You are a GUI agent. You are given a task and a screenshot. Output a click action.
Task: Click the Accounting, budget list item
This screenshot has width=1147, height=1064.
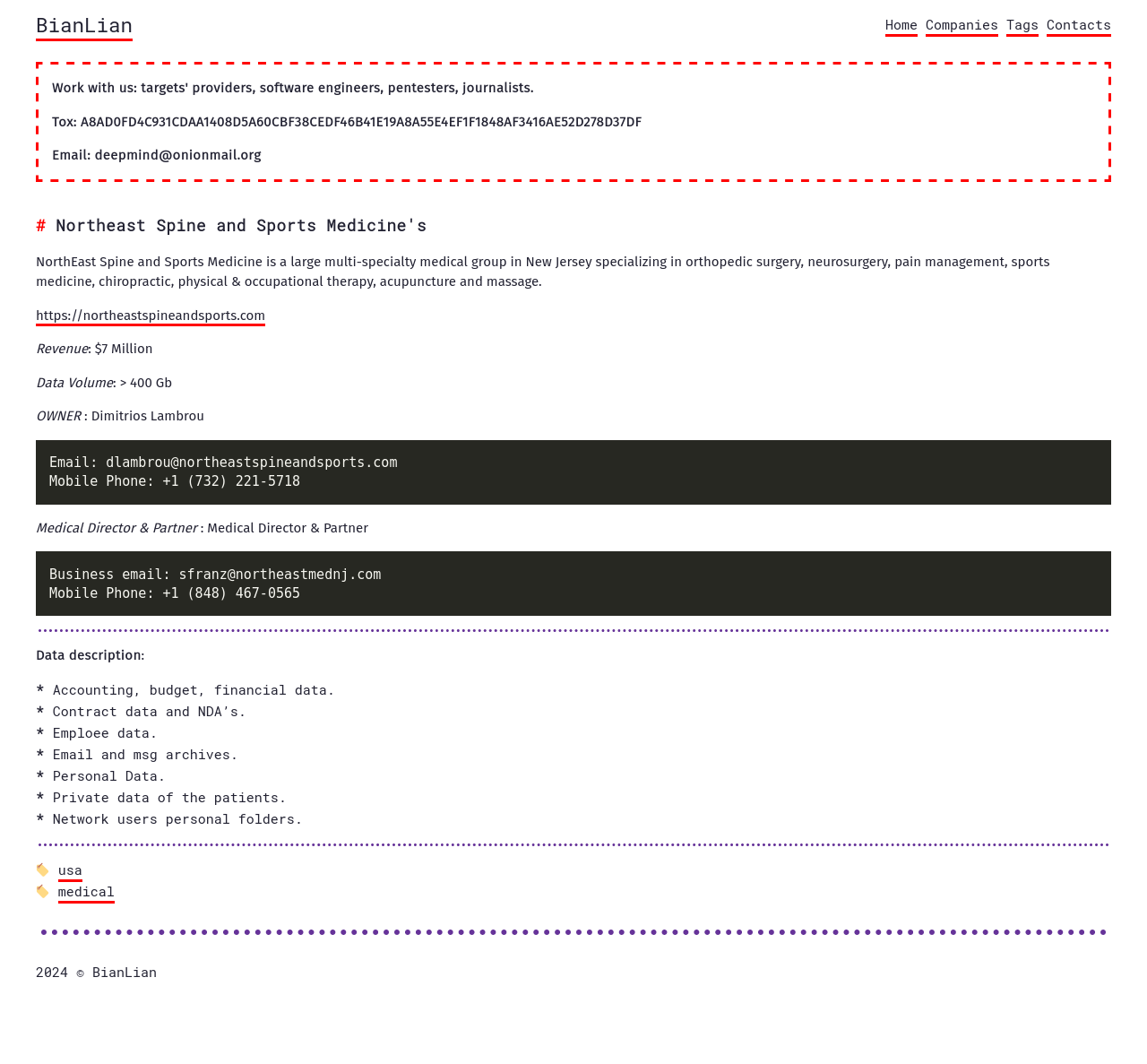[x=193, y=690]
